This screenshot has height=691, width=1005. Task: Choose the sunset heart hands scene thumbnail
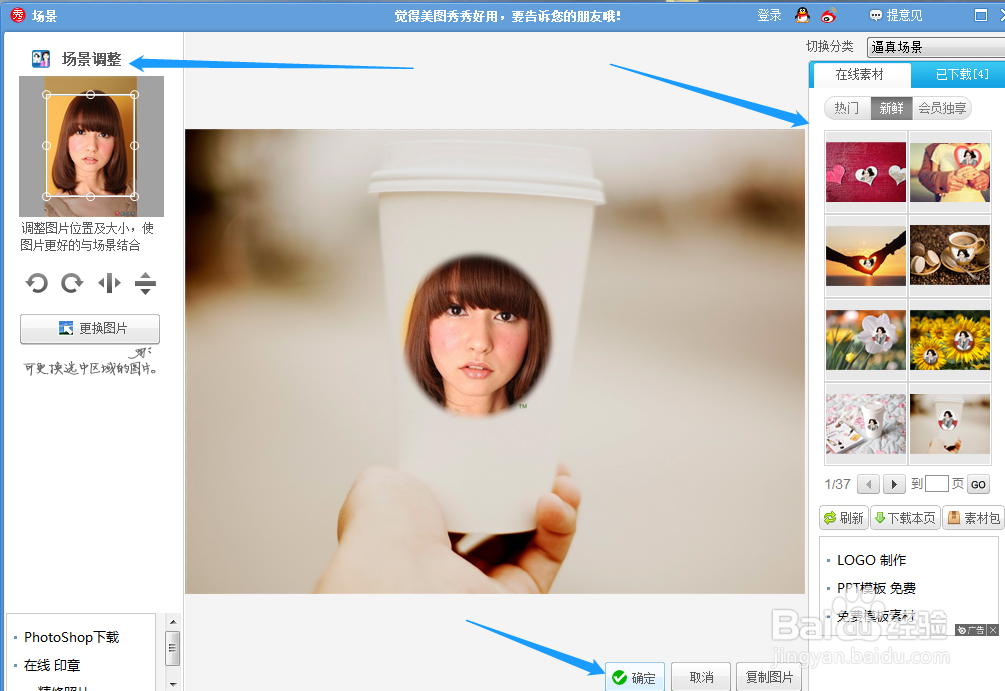tap(866, 255)
